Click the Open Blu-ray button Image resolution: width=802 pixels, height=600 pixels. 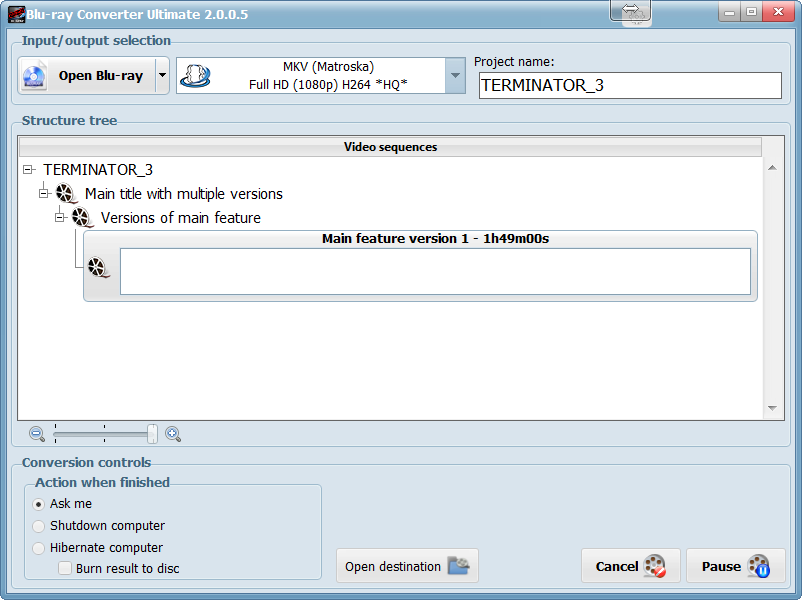[x=87, y=76]
